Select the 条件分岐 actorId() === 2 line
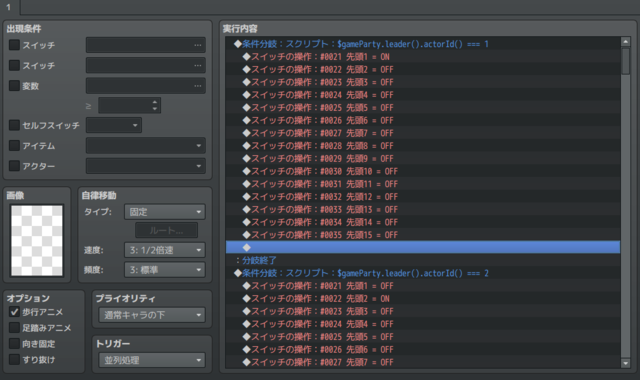The width and height of the screenshot is (640, 380). [423, 273]
